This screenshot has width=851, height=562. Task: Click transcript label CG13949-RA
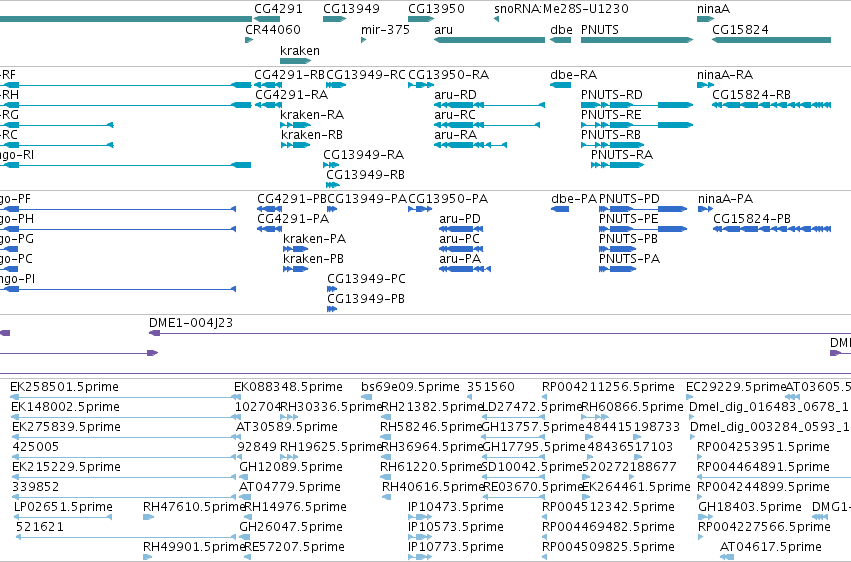point(363,155)
